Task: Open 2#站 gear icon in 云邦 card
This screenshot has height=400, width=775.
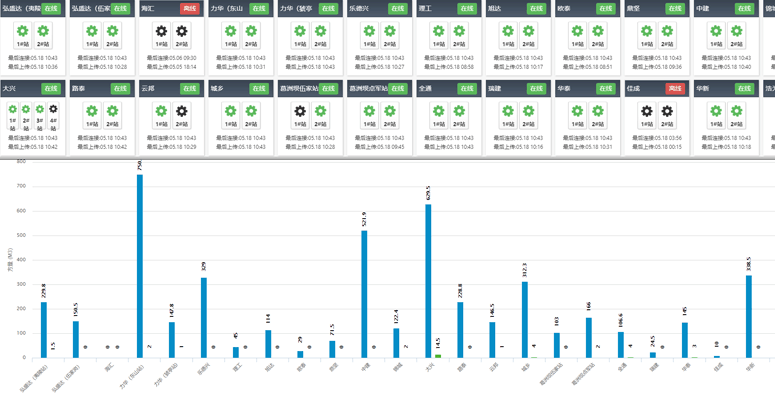Action: 182,112
